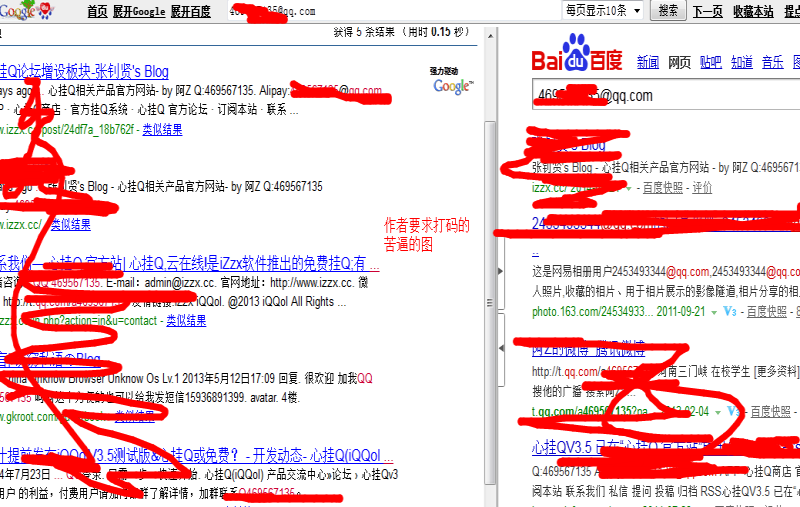
Task: Expand dropdown arrow after 2011-09-21 date
Action: [x=714, y=312]
